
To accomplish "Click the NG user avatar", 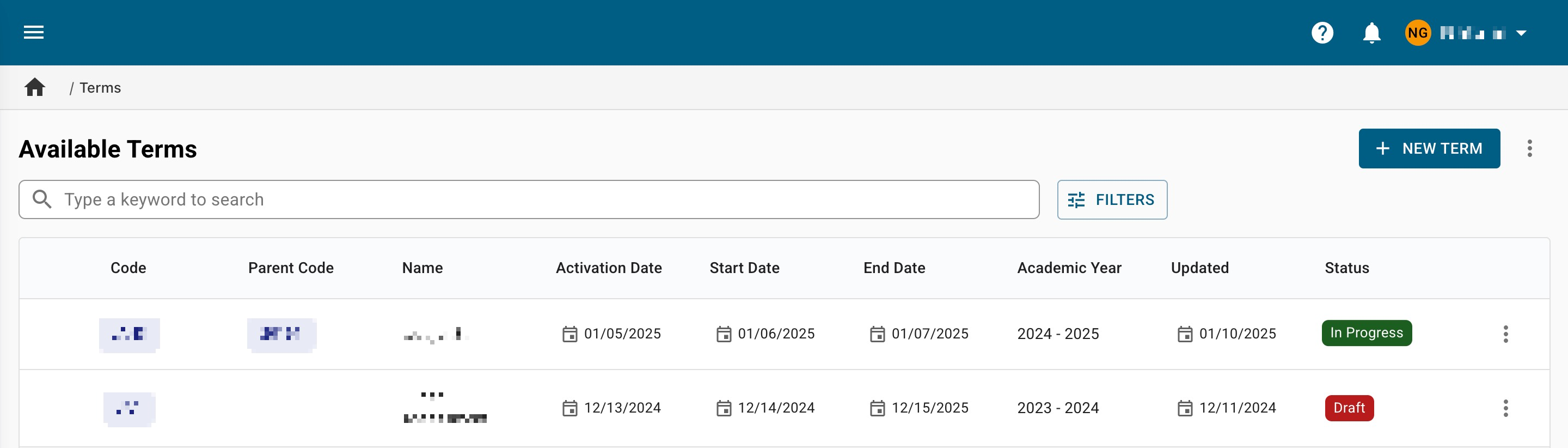I will click(1417, 33).
